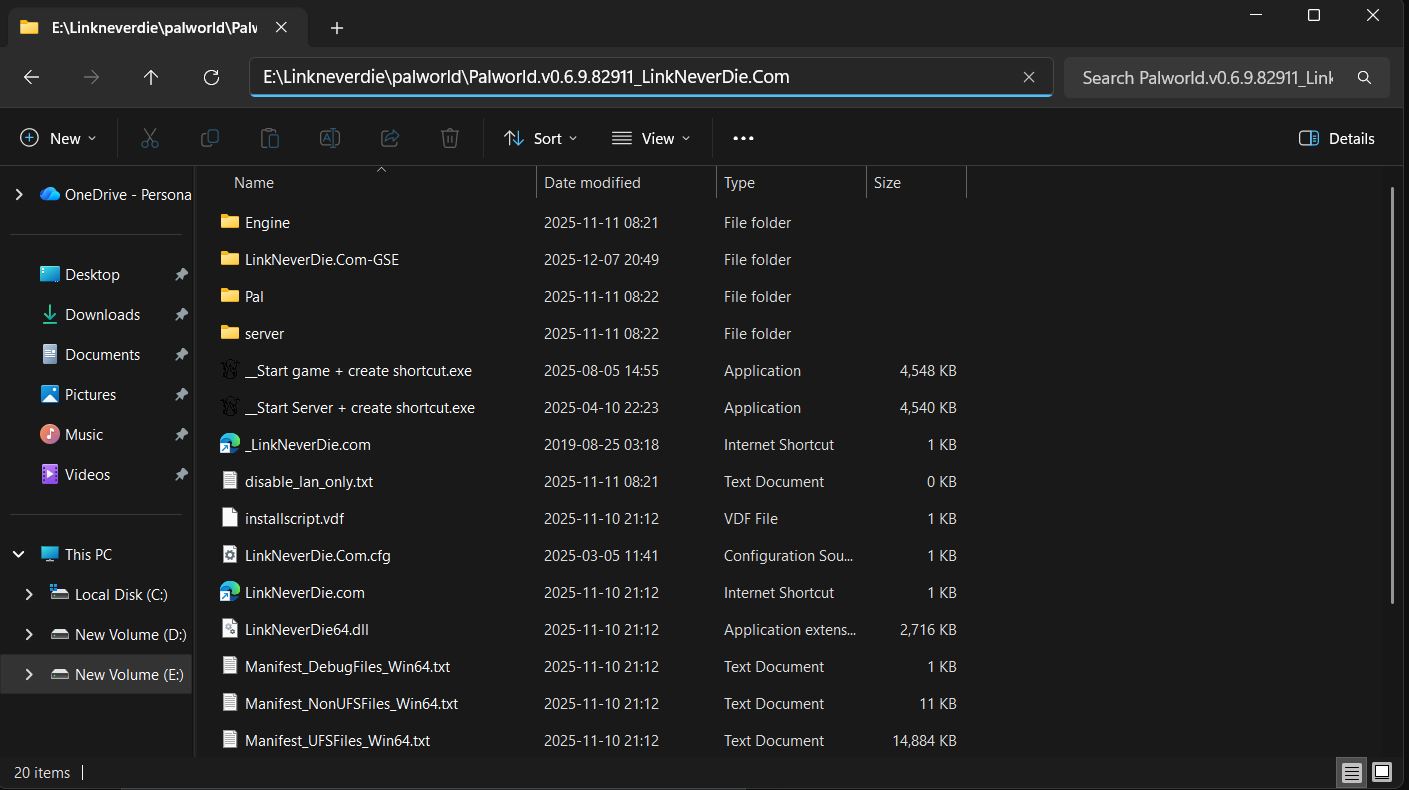Go up one directory level
This screenshot has height=790, width=1409.
[151, 77]
